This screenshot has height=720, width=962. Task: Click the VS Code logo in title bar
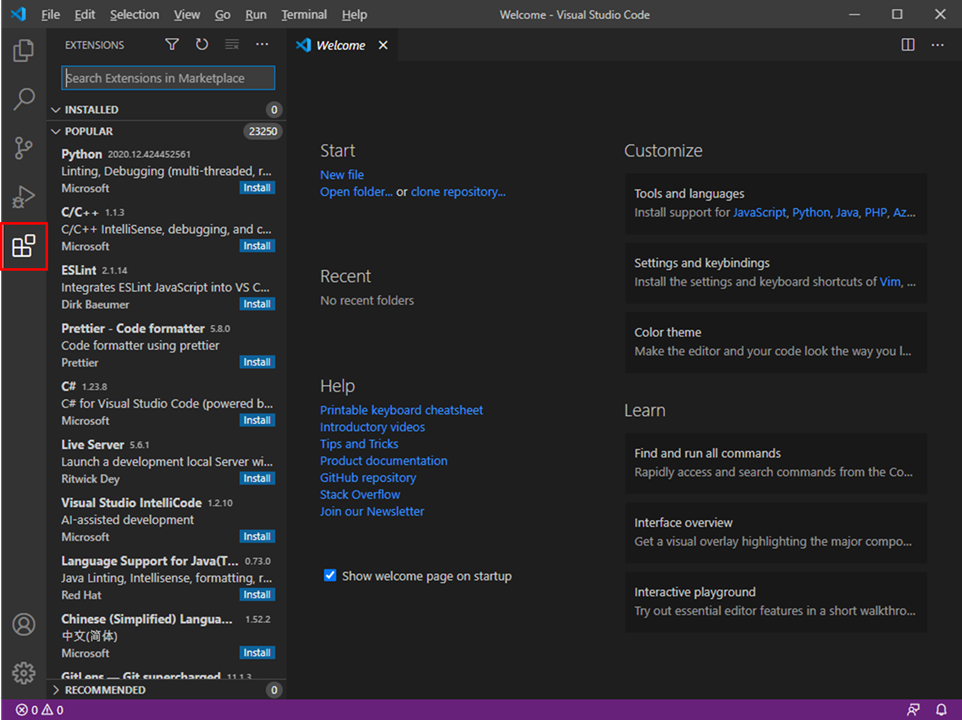pyautogui.click(x=18, y=13)
